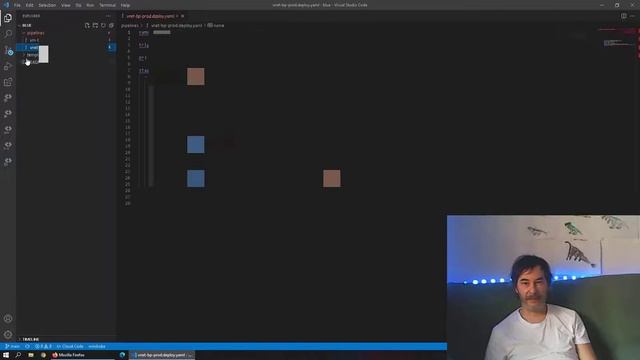Click the Windows taskbar search icon

18,355
